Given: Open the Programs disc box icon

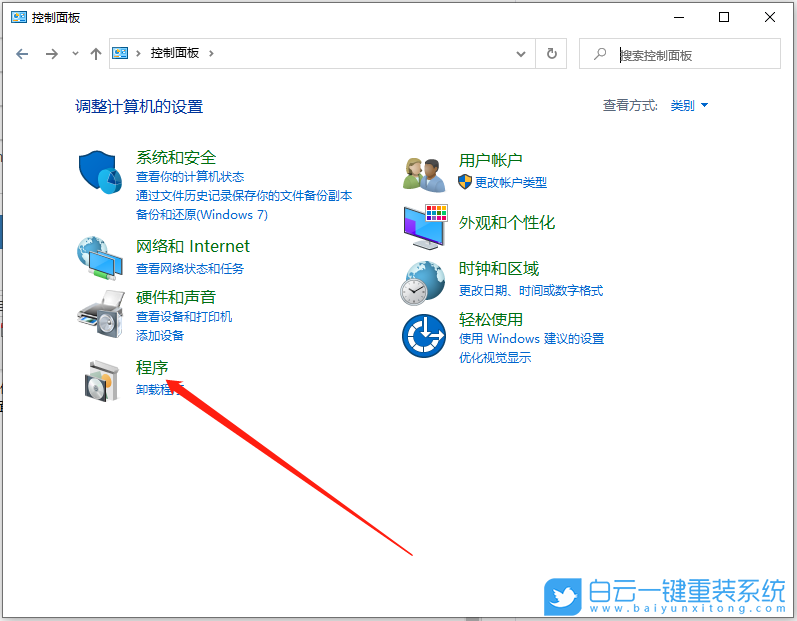Looking at the screenshot, I should (102, 381).
